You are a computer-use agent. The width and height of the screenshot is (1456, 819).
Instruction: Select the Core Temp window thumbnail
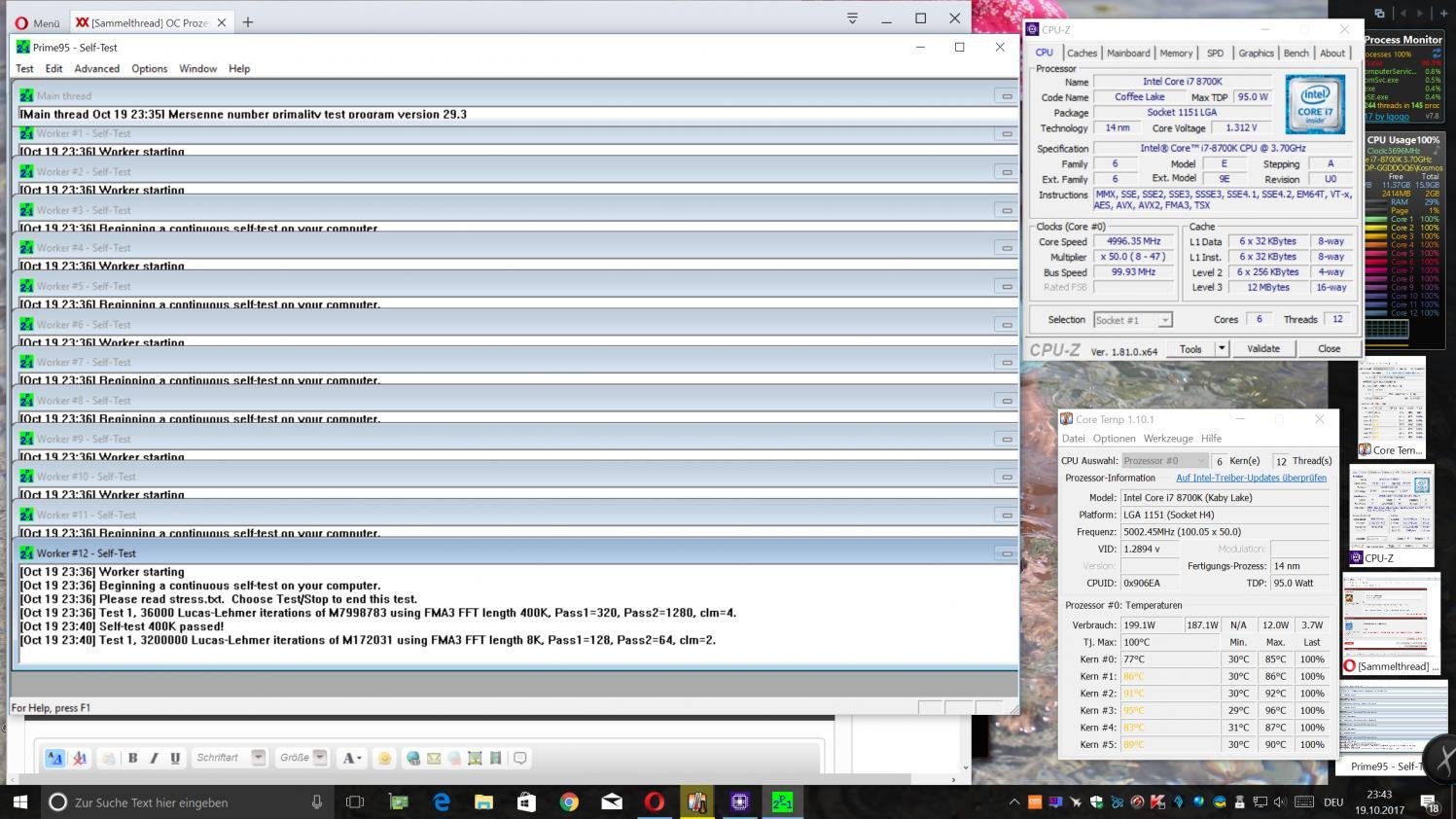pos(1392,407)
